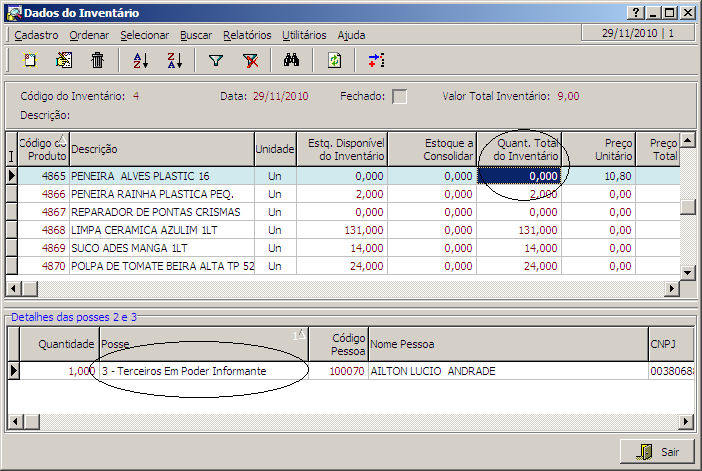Viewport: 702px width, 471px height.
Task: Select the selected 0,000 quantity cell of 4865
Action: (x=519, y=176)
